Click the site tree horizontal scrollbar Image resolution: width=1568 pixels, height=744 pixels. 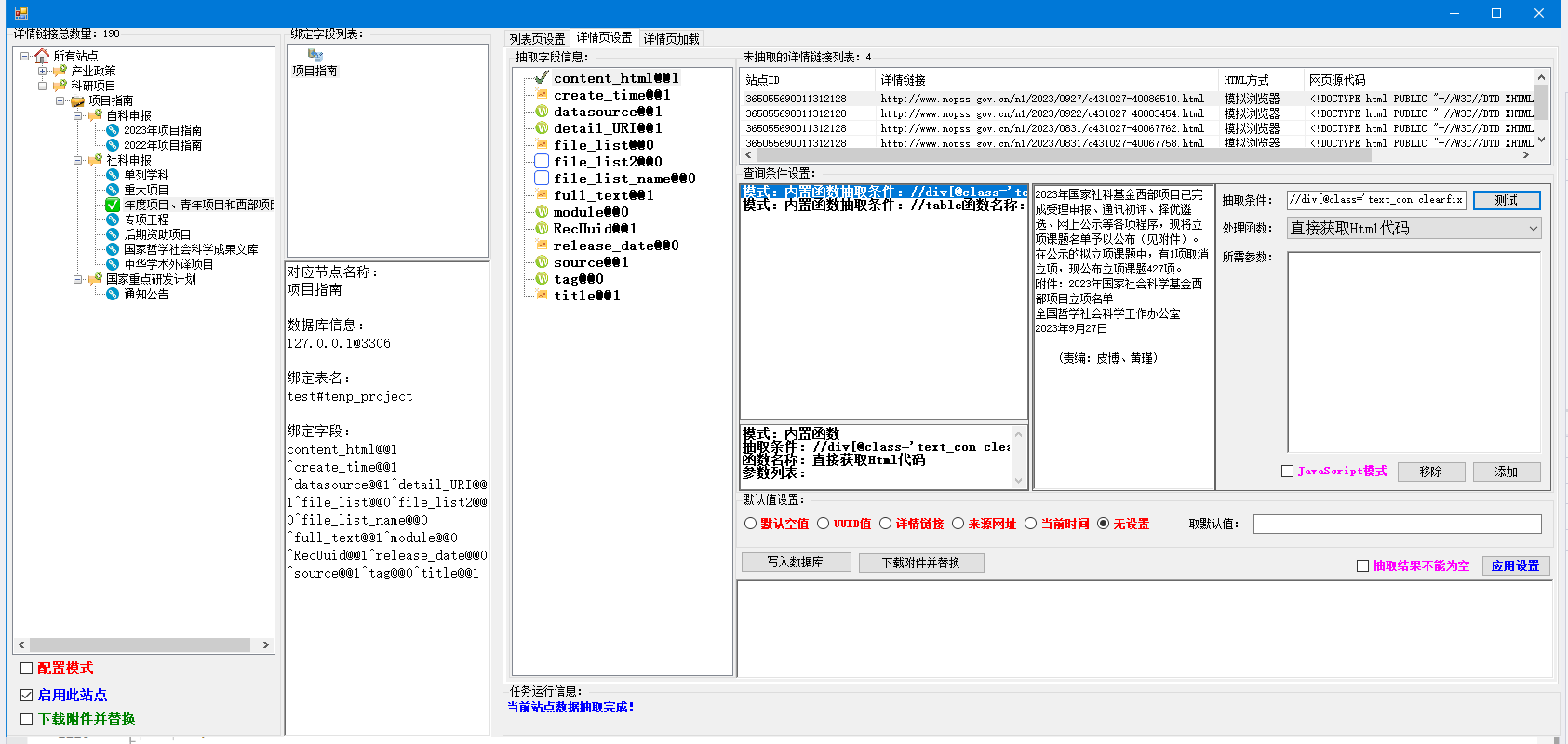[x=144, y=644]
